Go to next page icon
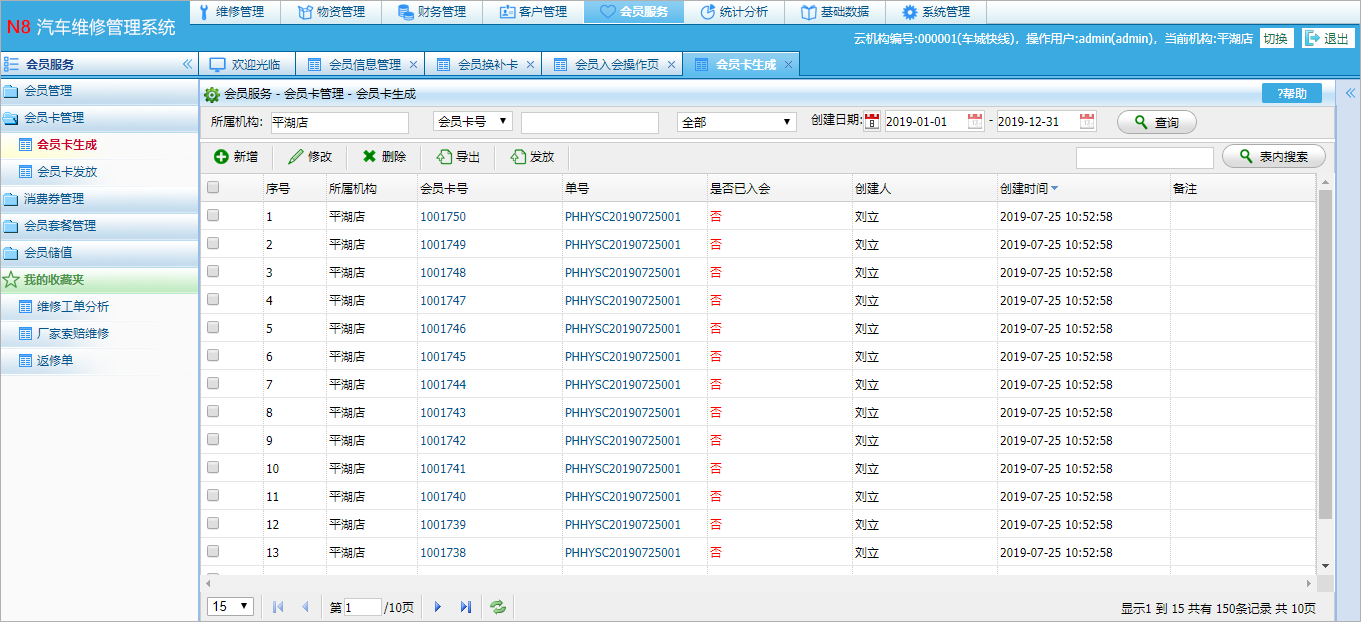 point(438,607)
